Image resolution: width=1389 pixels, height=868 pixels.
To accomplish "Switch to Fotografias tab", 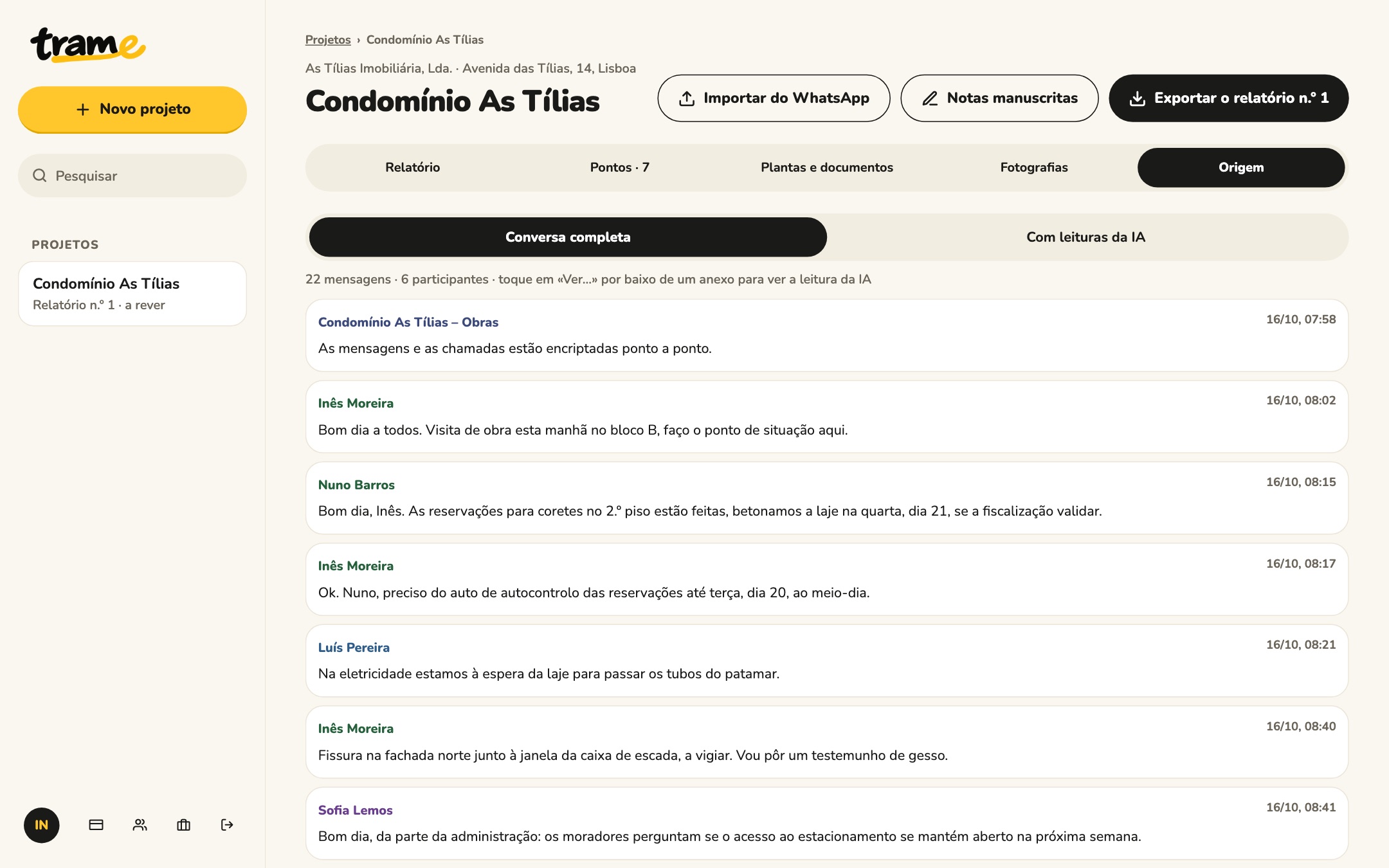I will (1034, 168).
